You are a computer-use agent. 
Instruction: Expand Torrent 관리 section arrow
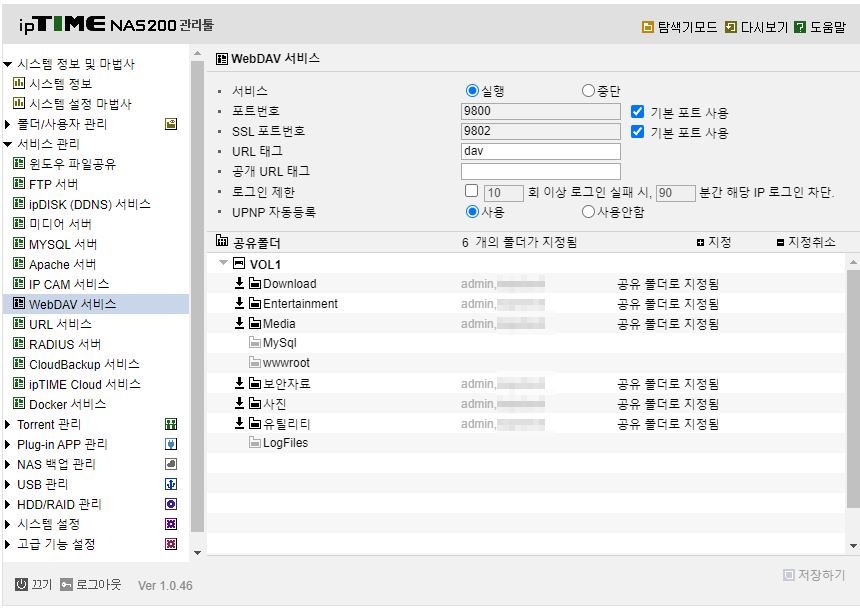click(8, 425)
